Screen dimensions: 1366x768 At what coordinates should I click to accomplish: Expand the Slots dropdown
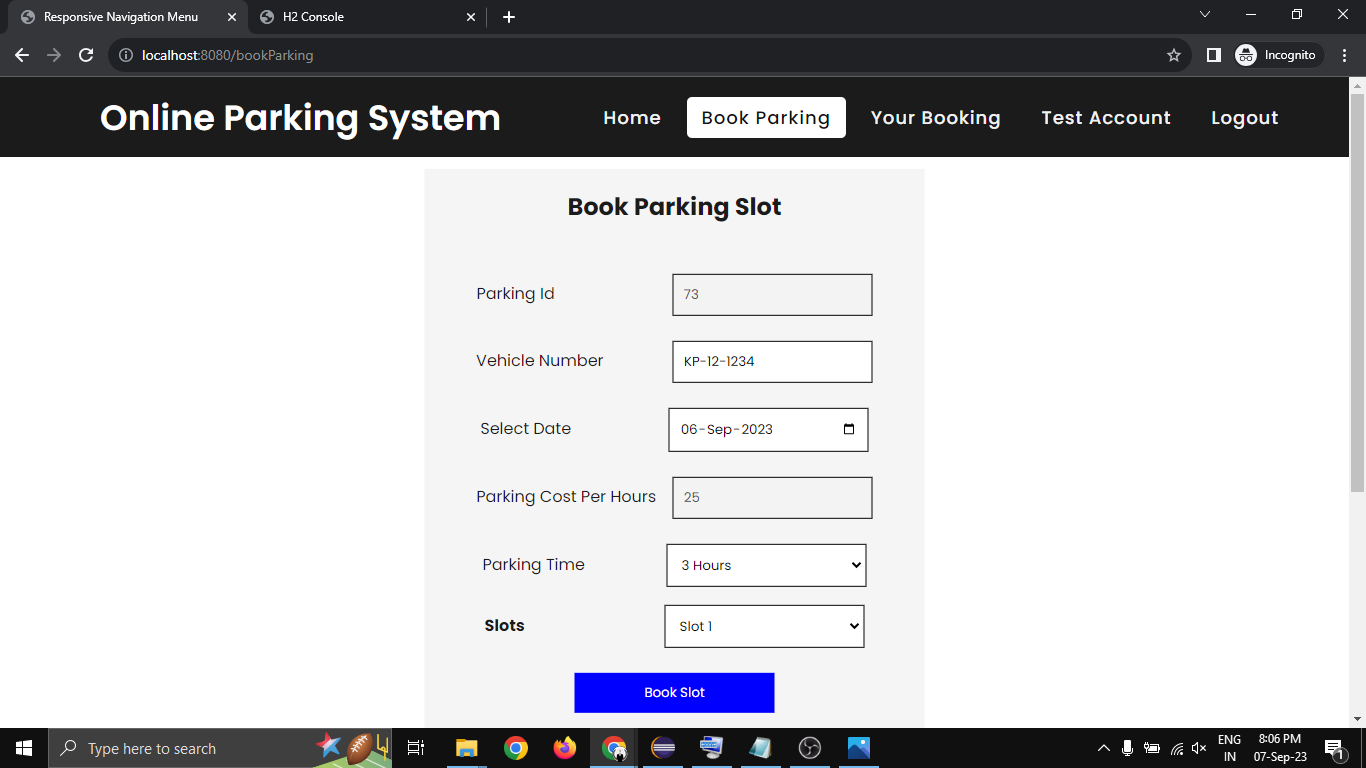pos(764,626)
